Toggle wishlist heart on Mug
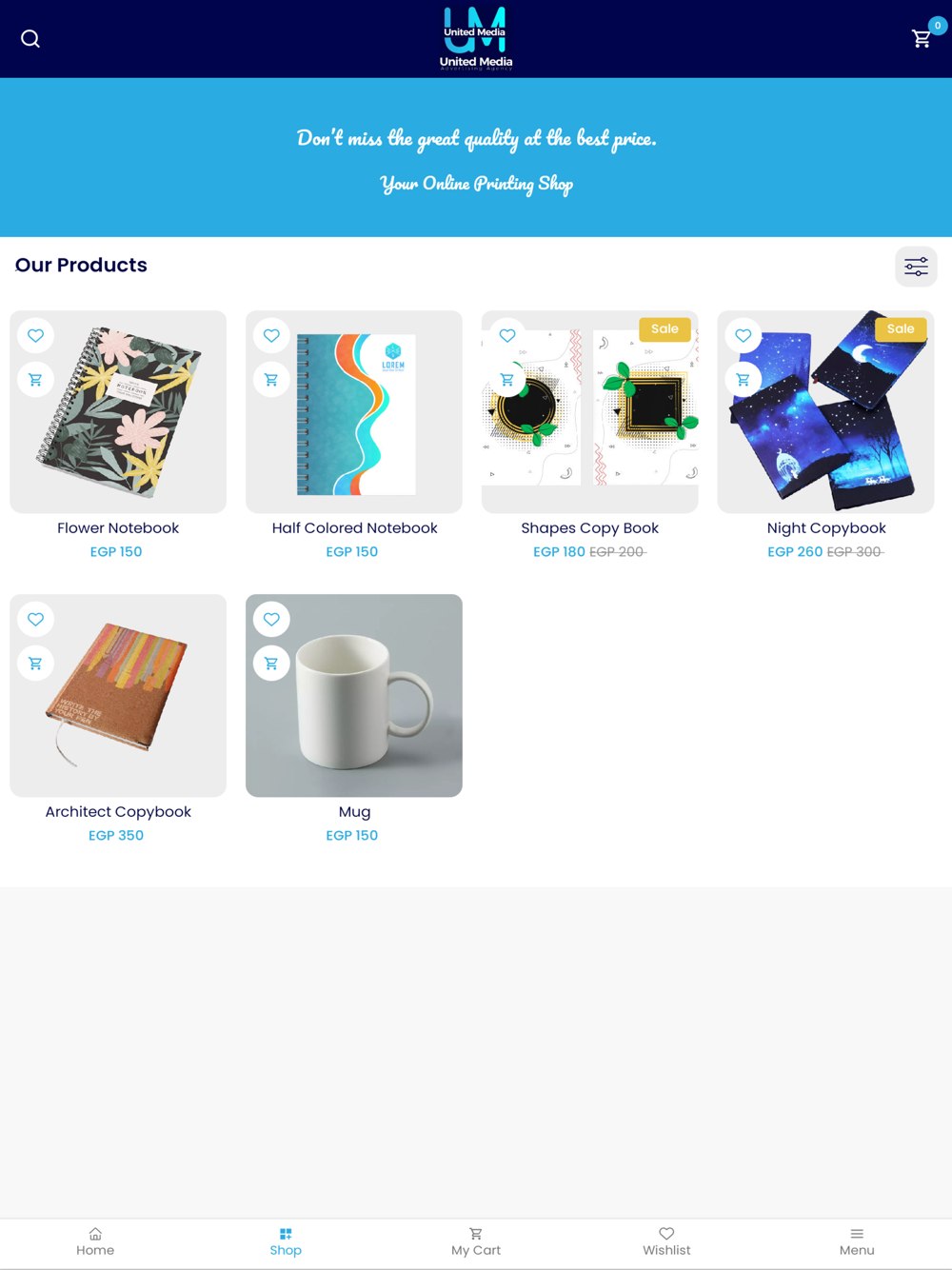This screenshot has height=1270, width=952. pyautogui.click(x=271, y=619)
